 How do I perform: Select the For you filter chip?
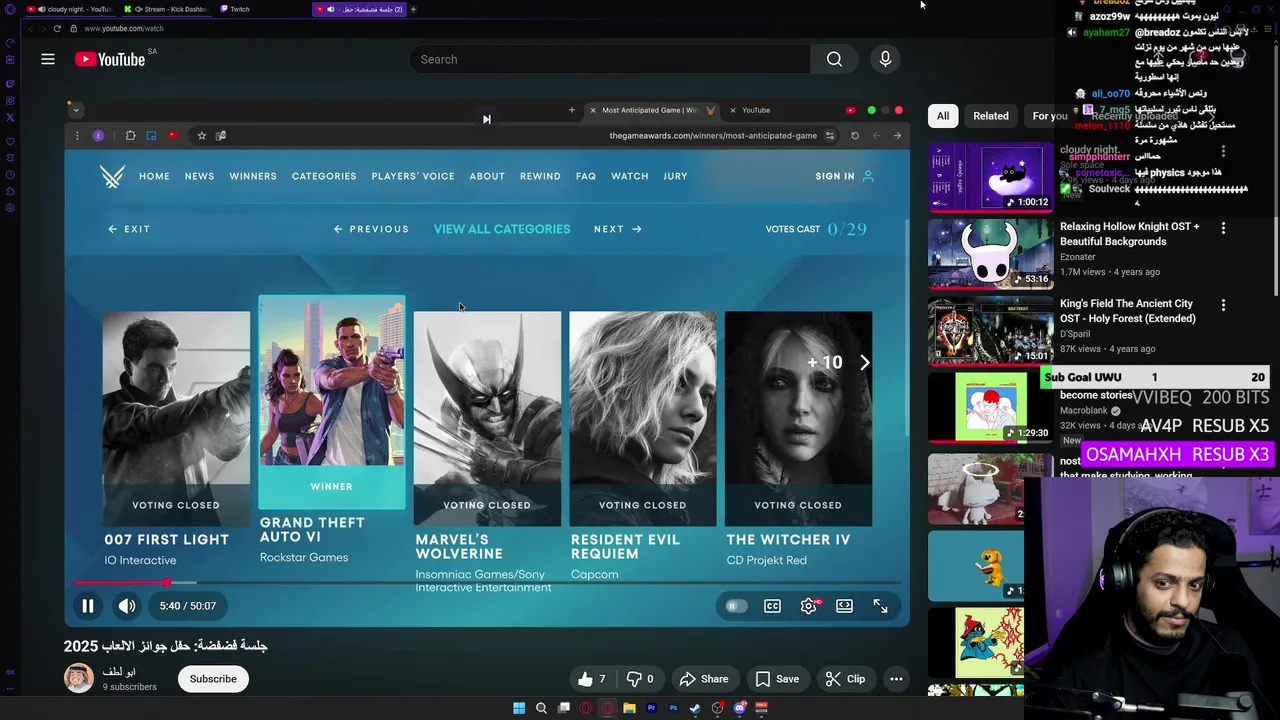[1049, 116]
